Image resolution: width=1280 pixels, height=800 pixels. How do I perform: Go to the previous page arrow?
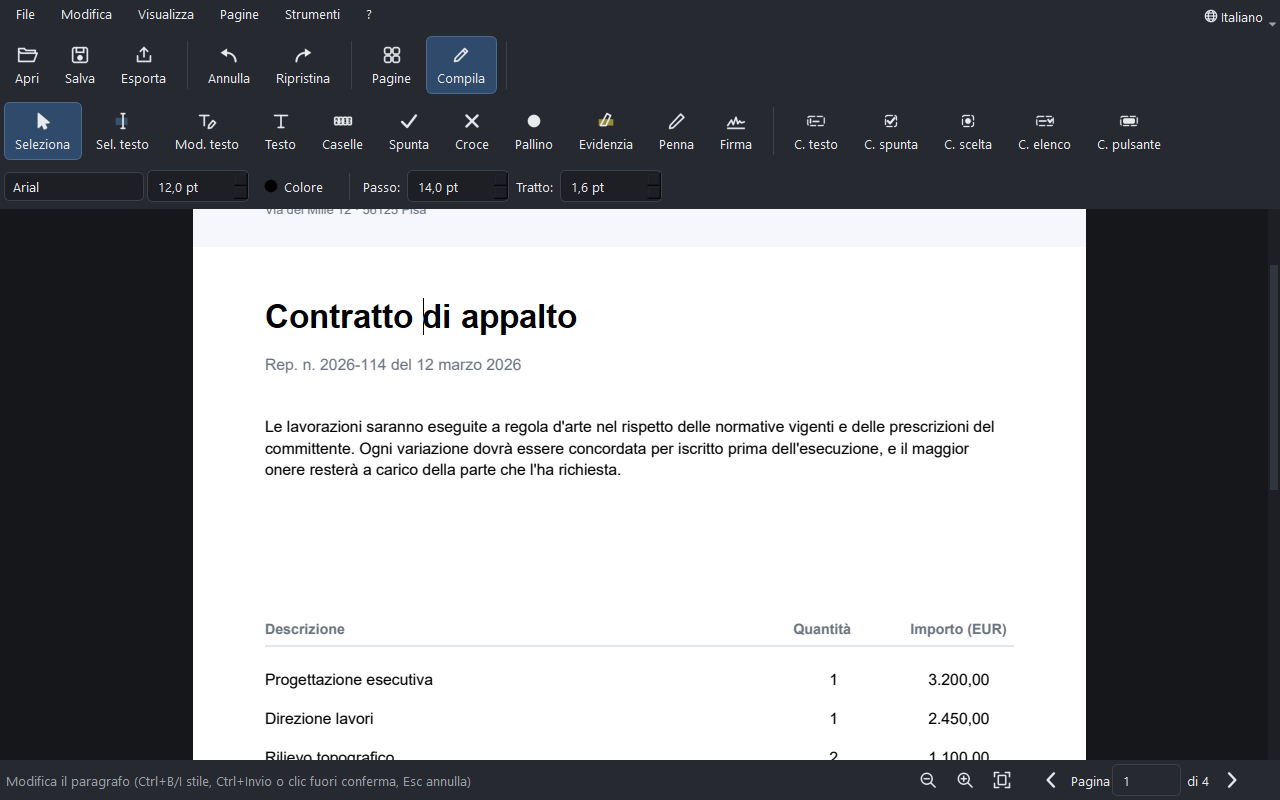tap(1051, 780)
